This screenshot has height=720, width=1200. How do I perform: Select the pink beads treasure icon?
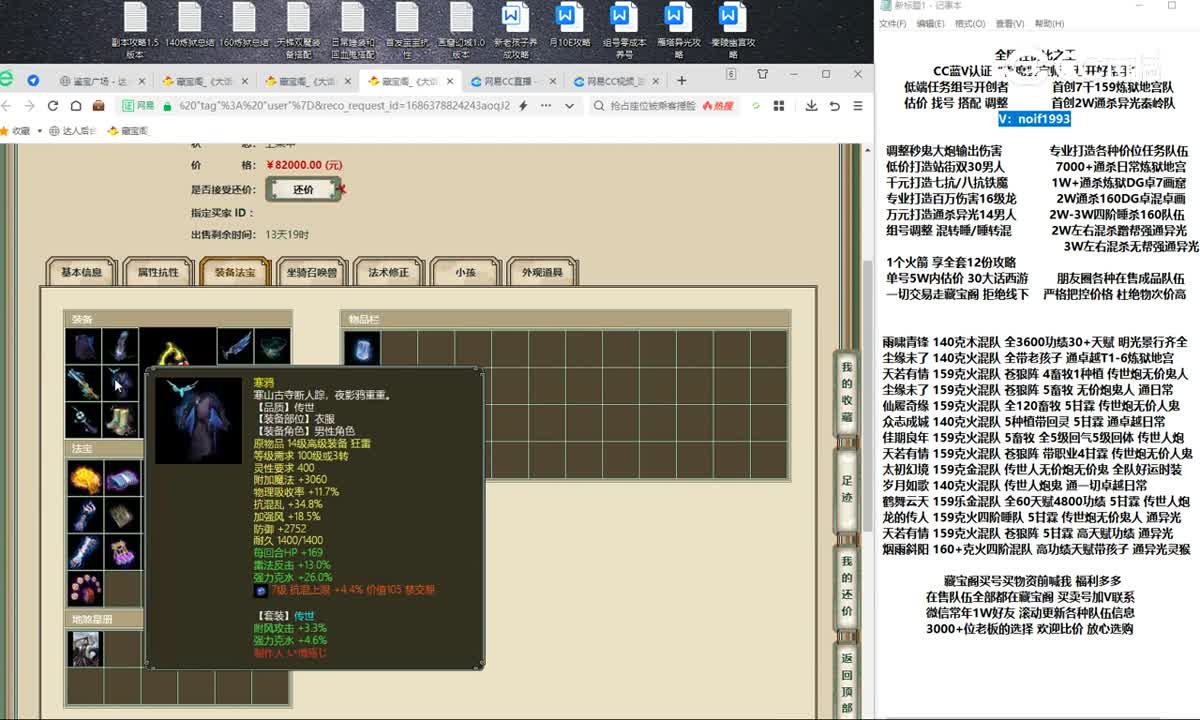point(84,588)
